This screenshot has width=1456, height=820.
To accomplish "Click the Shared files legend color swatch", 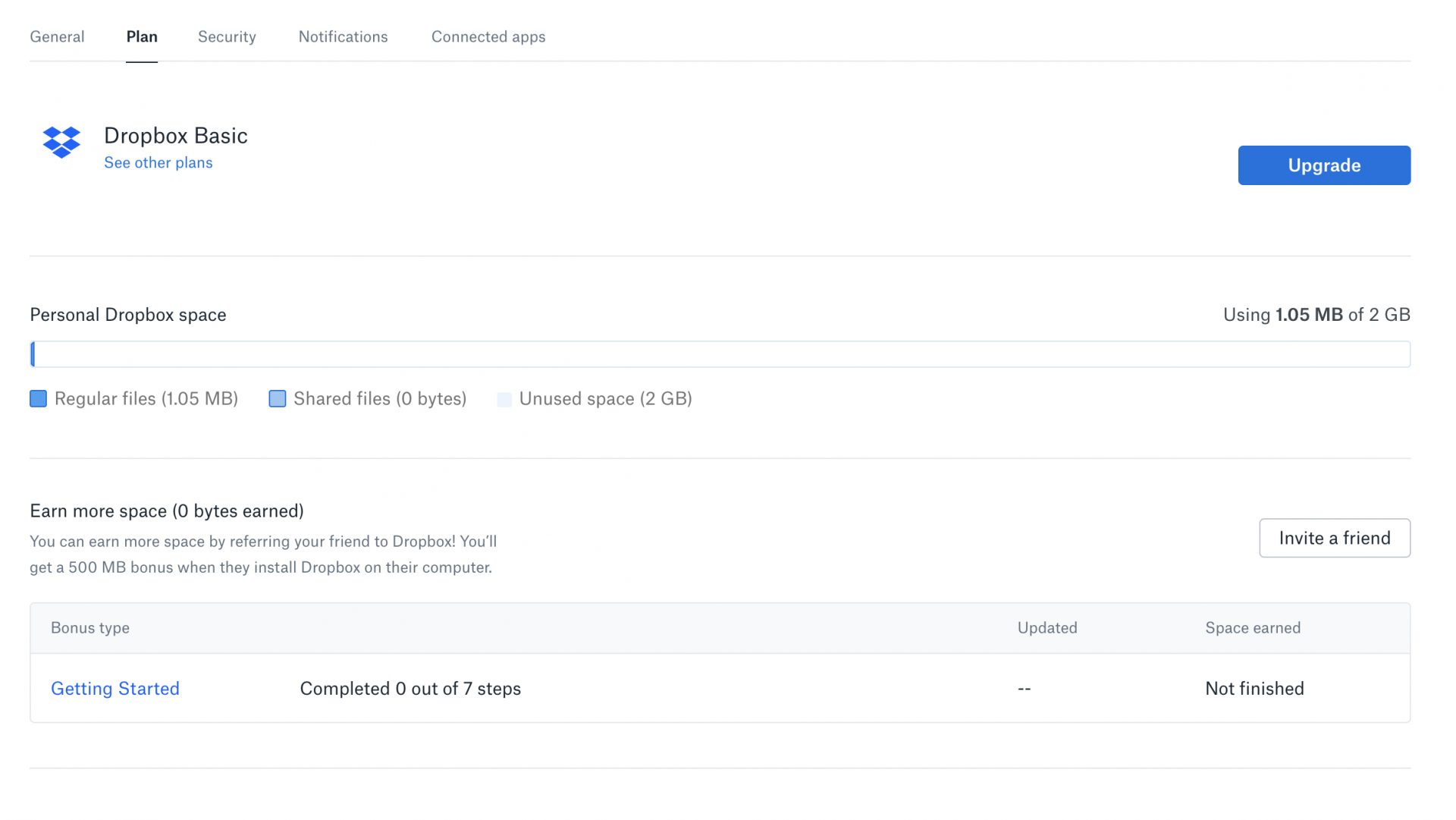I will 278,399.
